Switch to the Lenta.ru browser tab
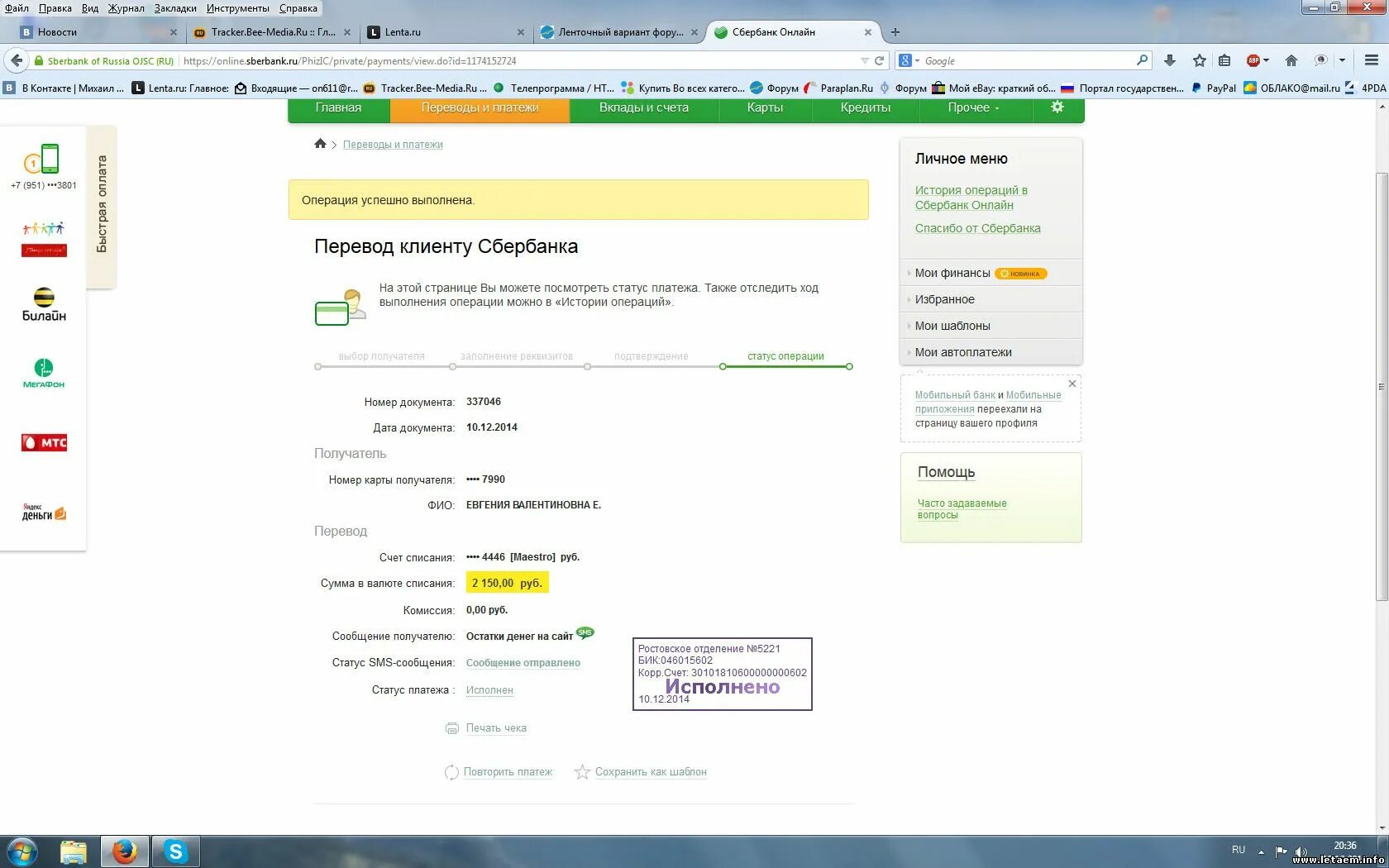The image size is (1389, 868). tap(446, 32)
